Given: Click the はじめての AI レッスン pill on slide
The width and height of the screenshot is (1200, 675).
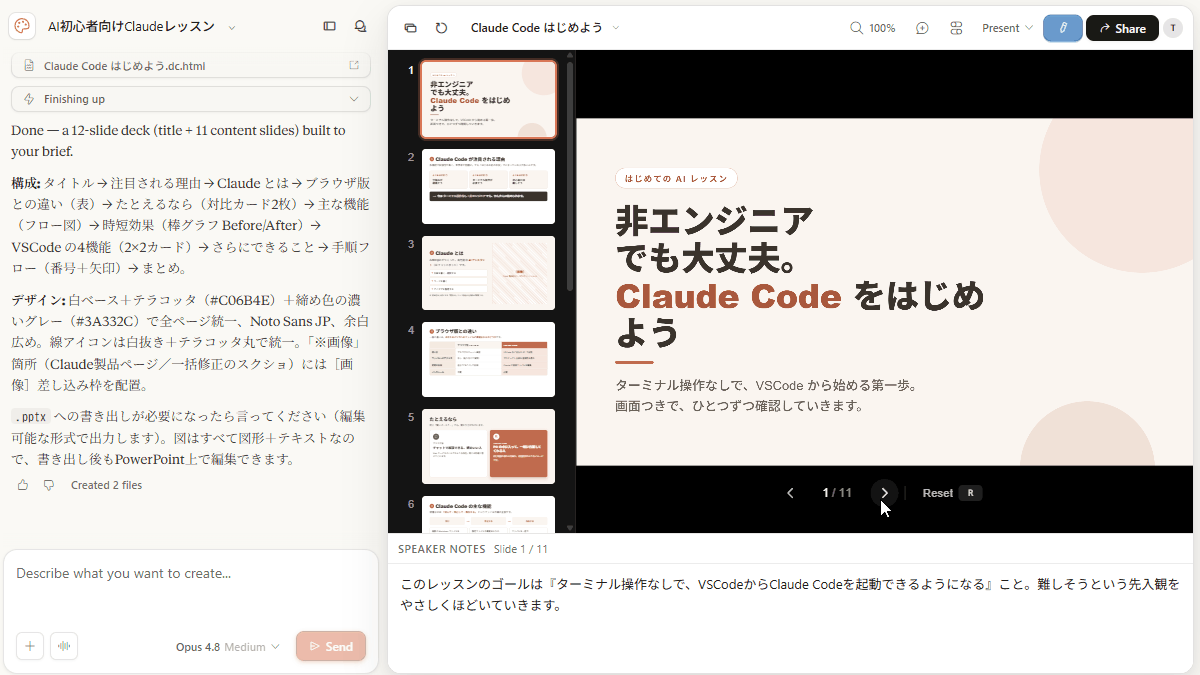Looking at the screenshot, I should click(x=676, y=179).
